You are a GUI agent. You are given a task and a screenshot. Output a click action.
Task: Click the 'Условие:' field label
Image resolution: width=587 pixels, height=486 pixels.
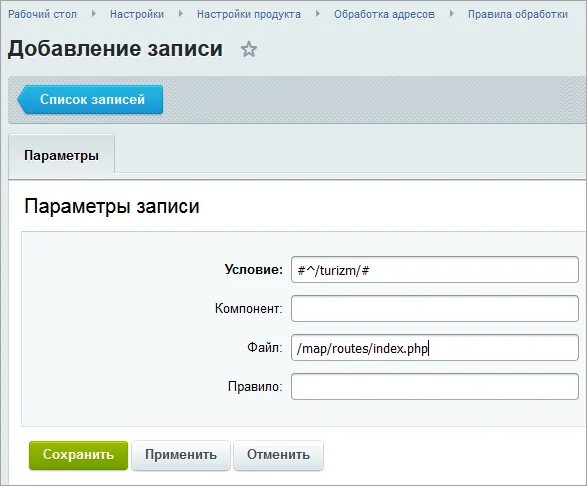253,270
